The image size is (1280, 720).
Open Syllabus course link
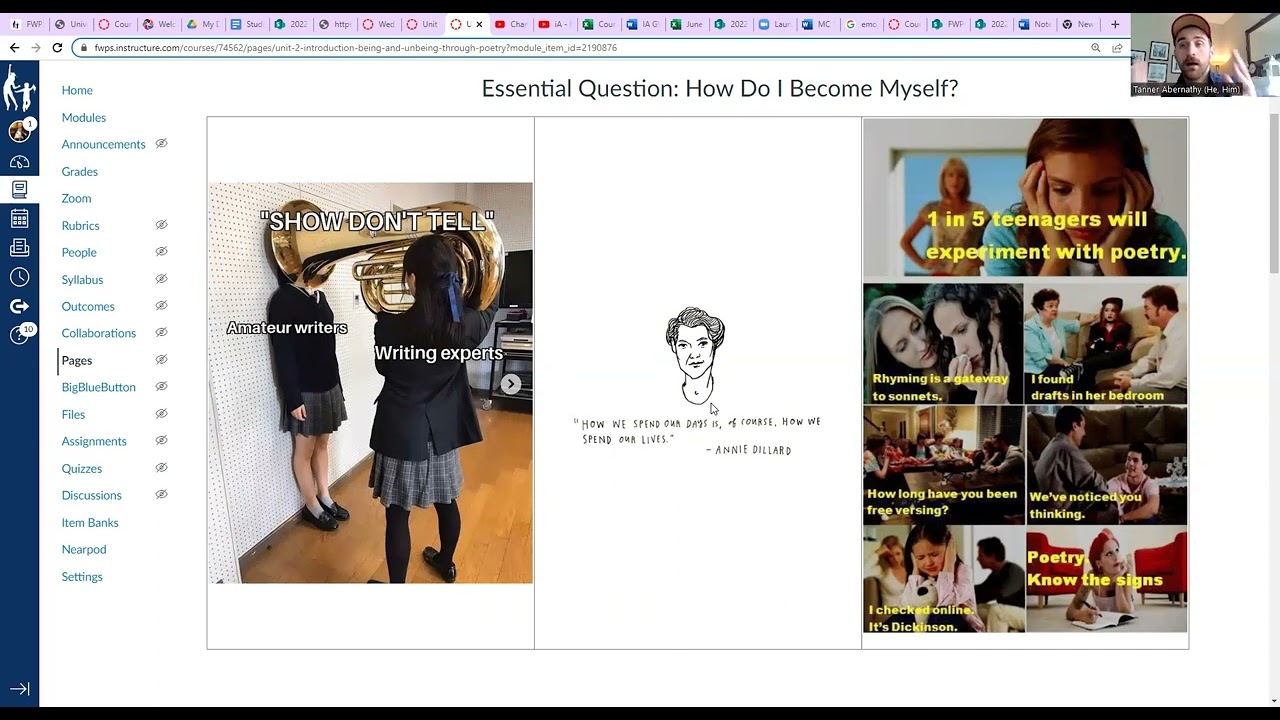pyautogui.click(x=82, y=279)
